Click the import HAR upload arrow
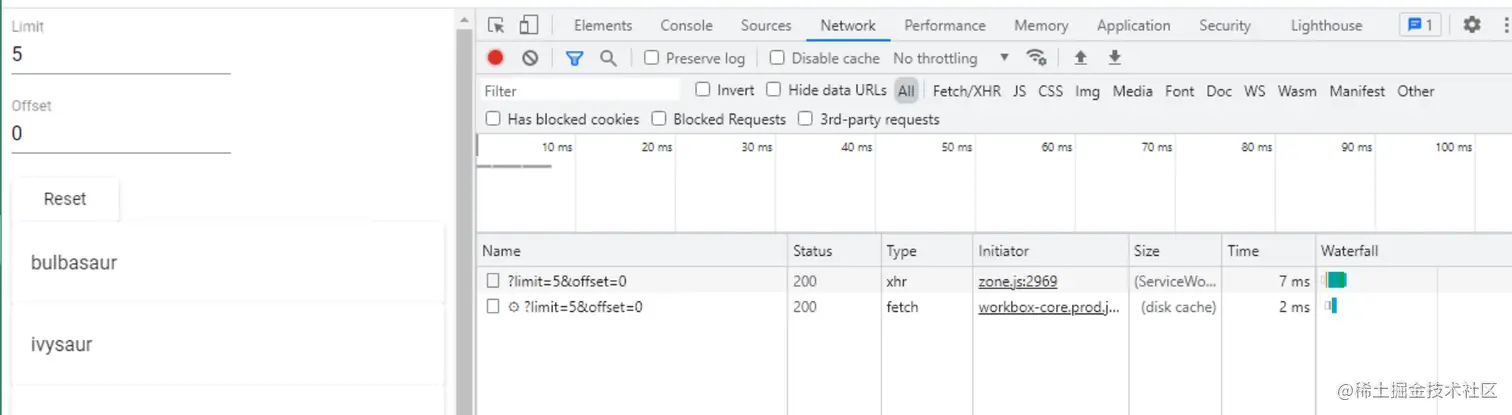The height and width of the screenshot is (415, 1512). pyautogui.click(x=1080, y=58)
